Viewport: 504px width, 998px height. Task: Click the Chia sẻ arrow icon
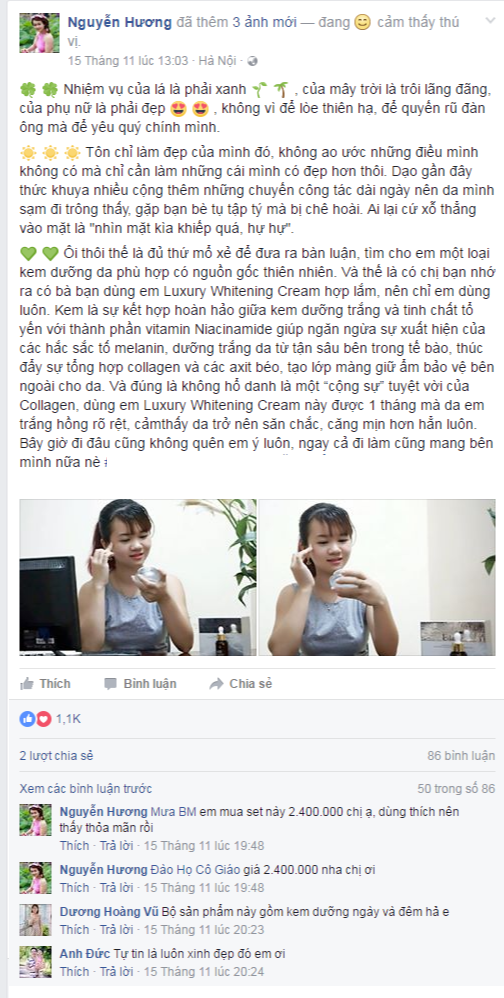[216, 684]
